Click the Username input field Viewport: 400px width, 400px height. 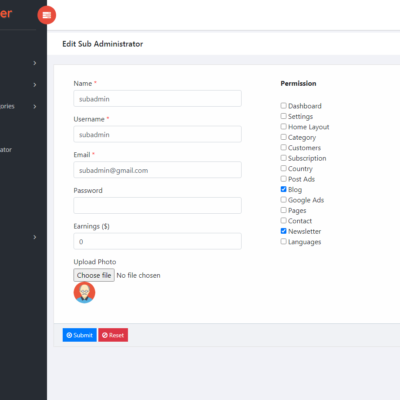point(157,134)
